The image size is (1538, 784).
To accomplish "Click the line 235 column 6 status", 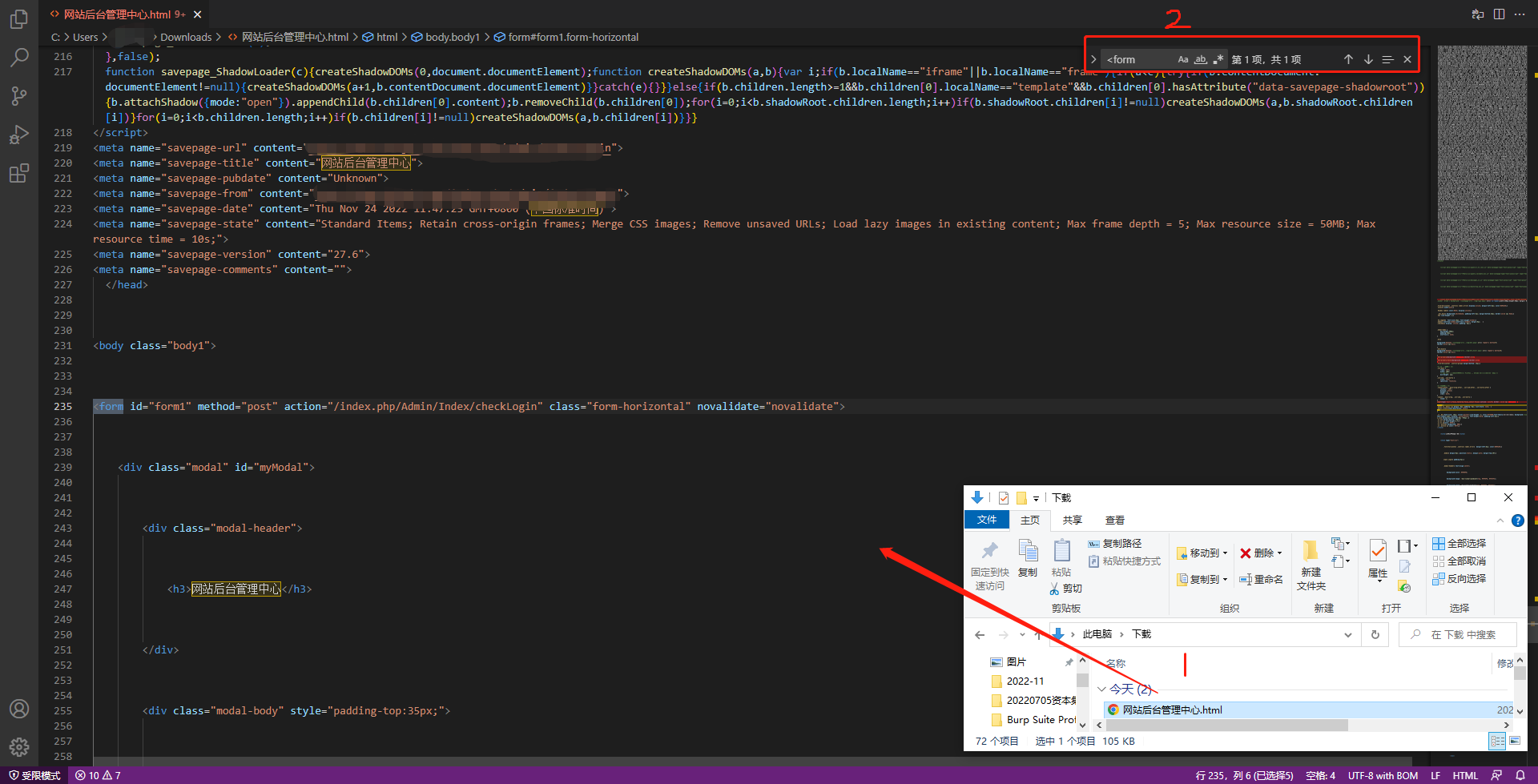I will tap(1244, 775).
